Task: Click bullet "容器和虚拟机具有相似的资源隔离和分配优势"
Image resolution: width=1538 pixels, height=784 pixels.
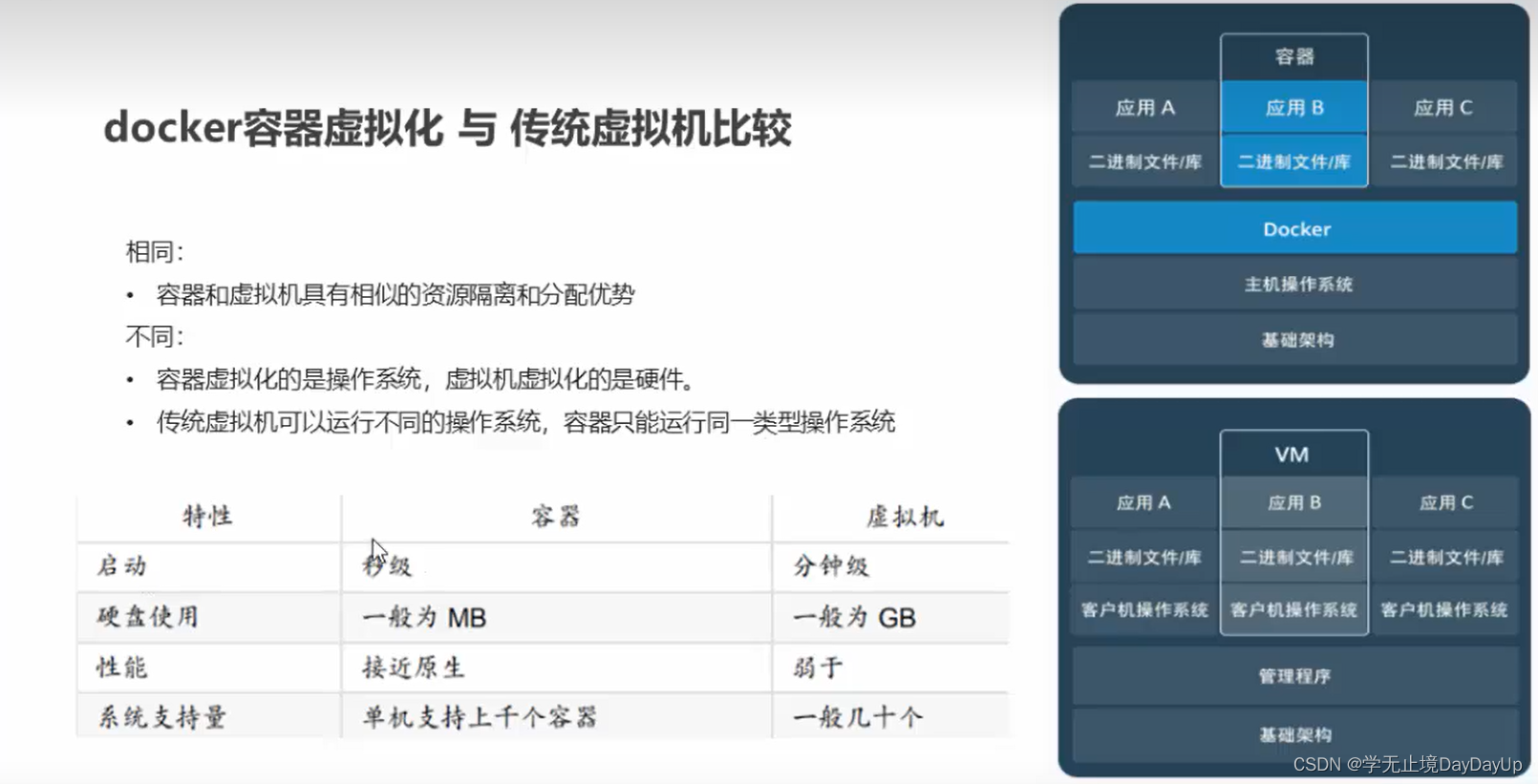Action: [x=395, y=294]
